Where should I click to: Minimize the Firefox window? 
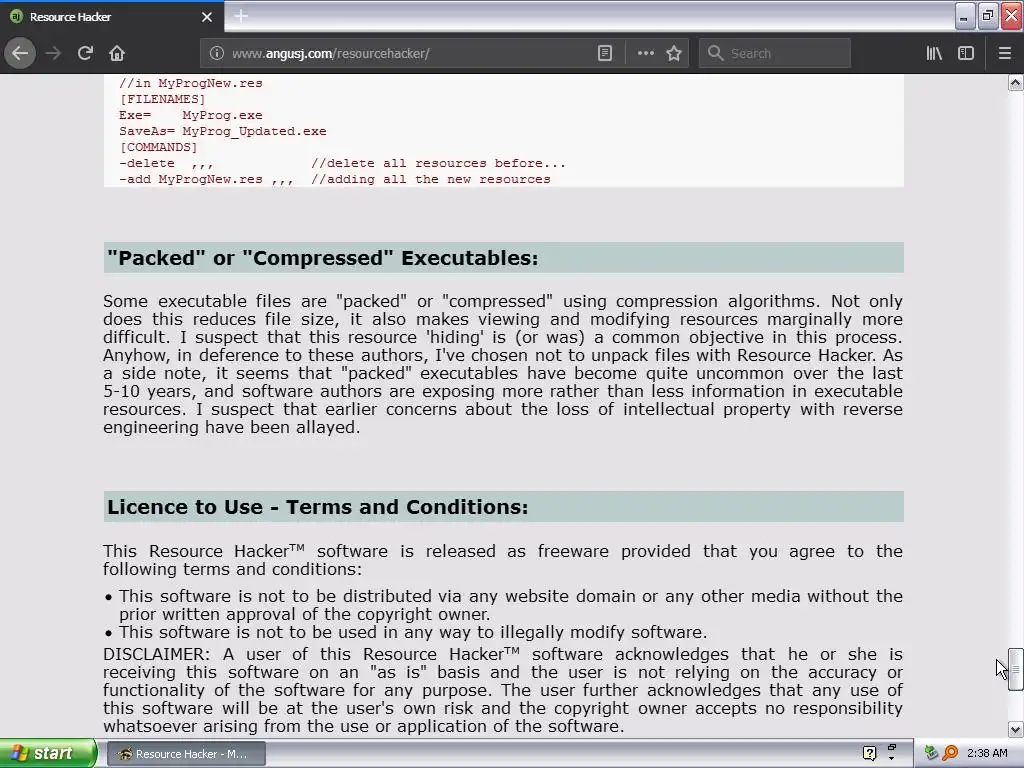tap(965, 16)
